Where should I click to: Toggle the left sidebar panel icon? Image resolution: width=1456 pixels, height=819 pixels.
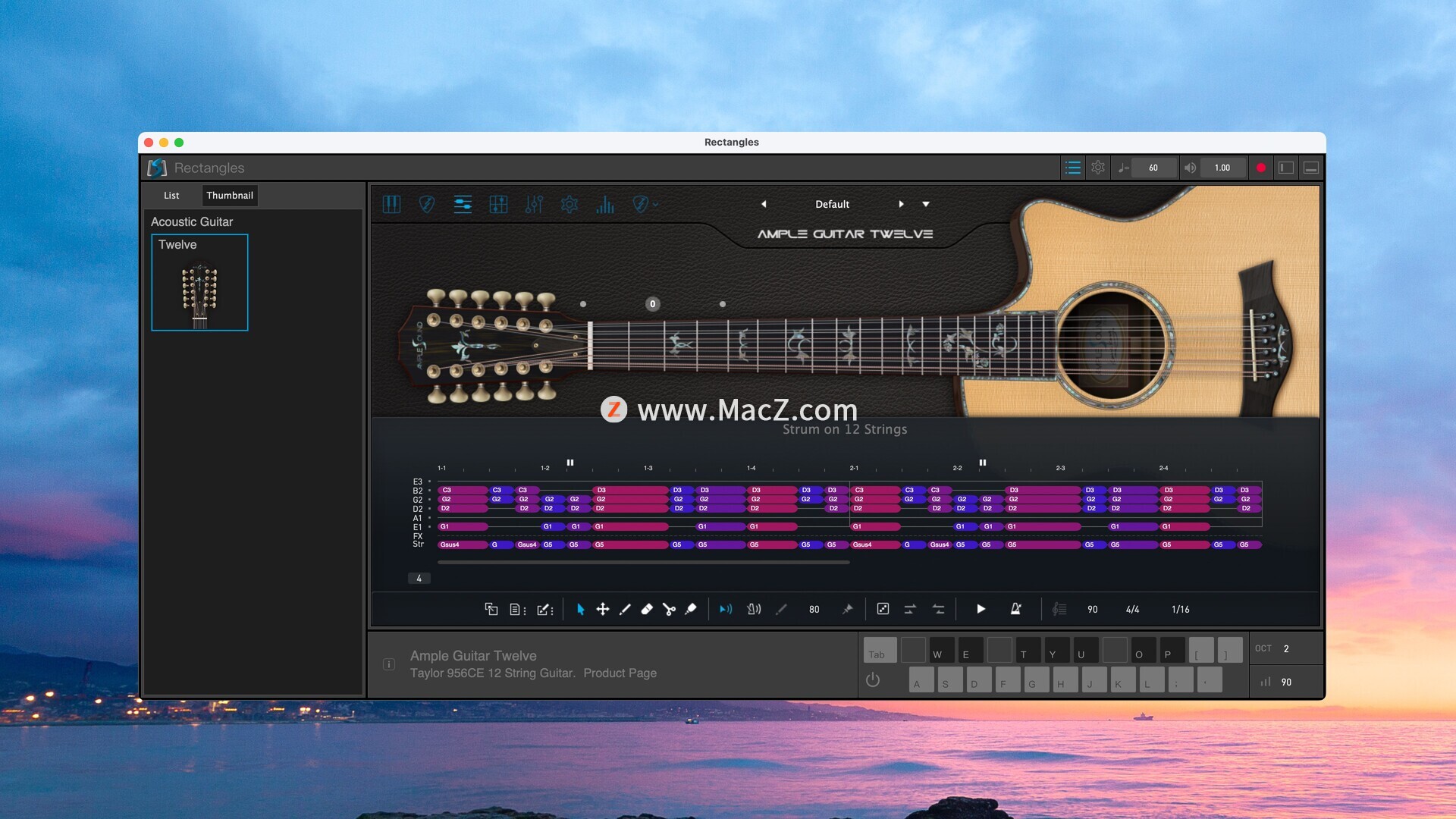1286,168
